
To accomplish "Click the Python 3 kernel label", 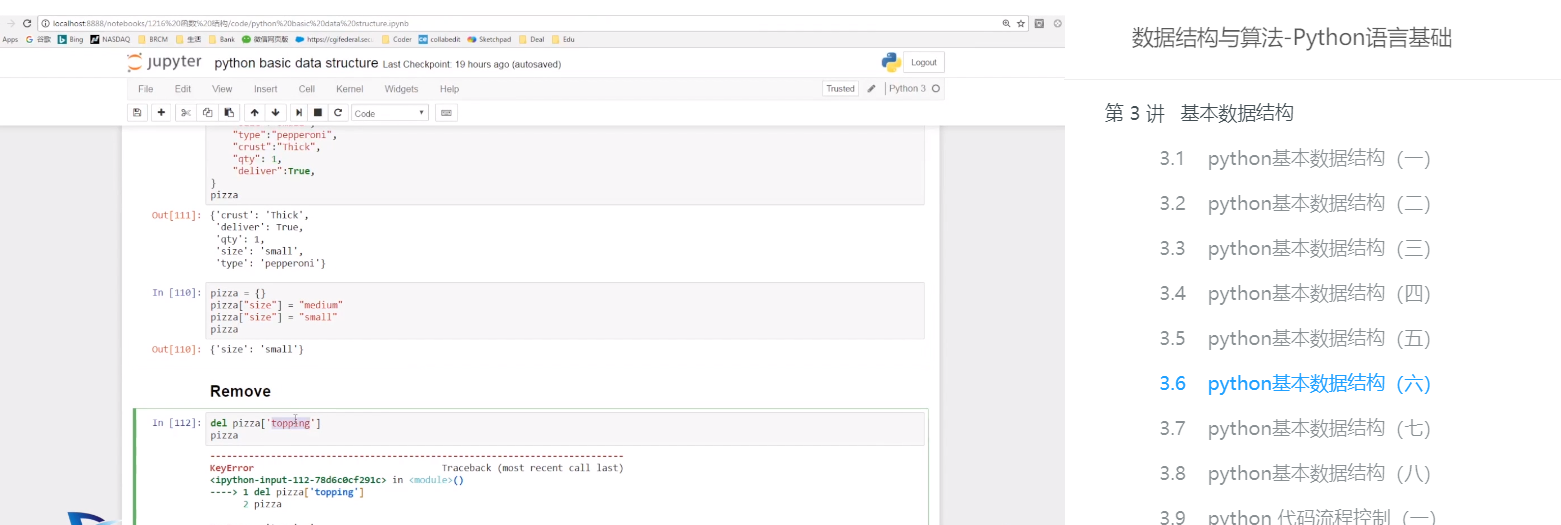I will click(908, 89).
